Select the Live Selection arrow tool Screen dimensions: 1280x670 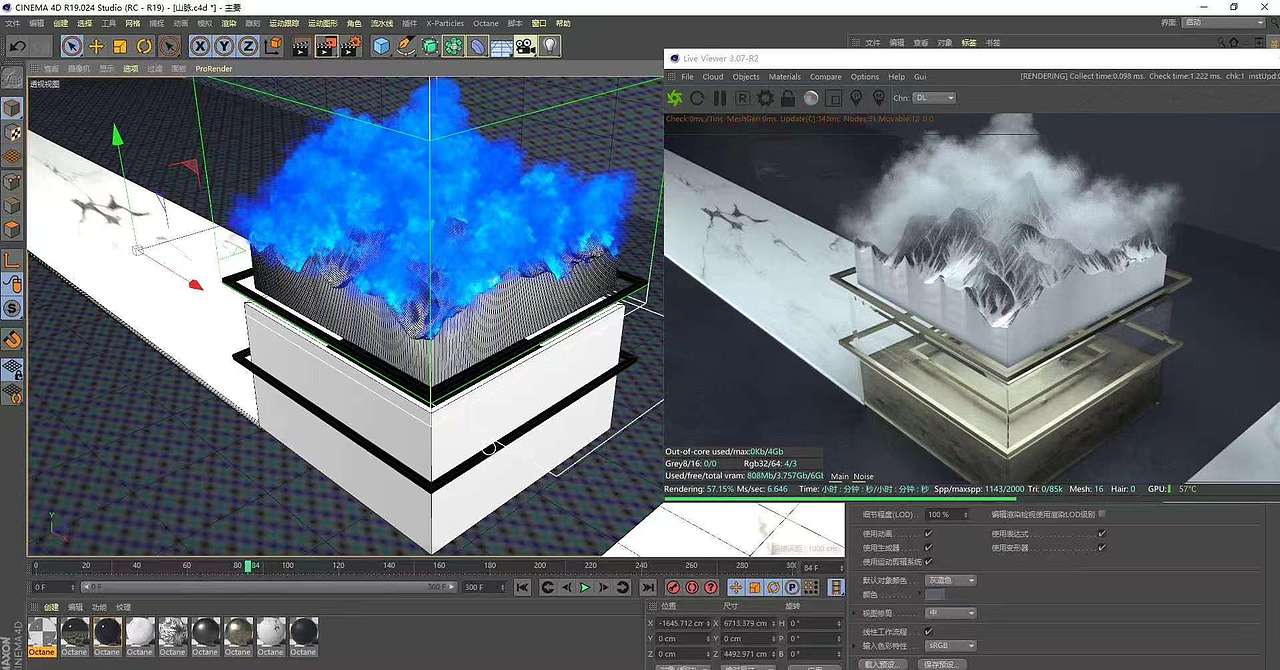point(71,46)
